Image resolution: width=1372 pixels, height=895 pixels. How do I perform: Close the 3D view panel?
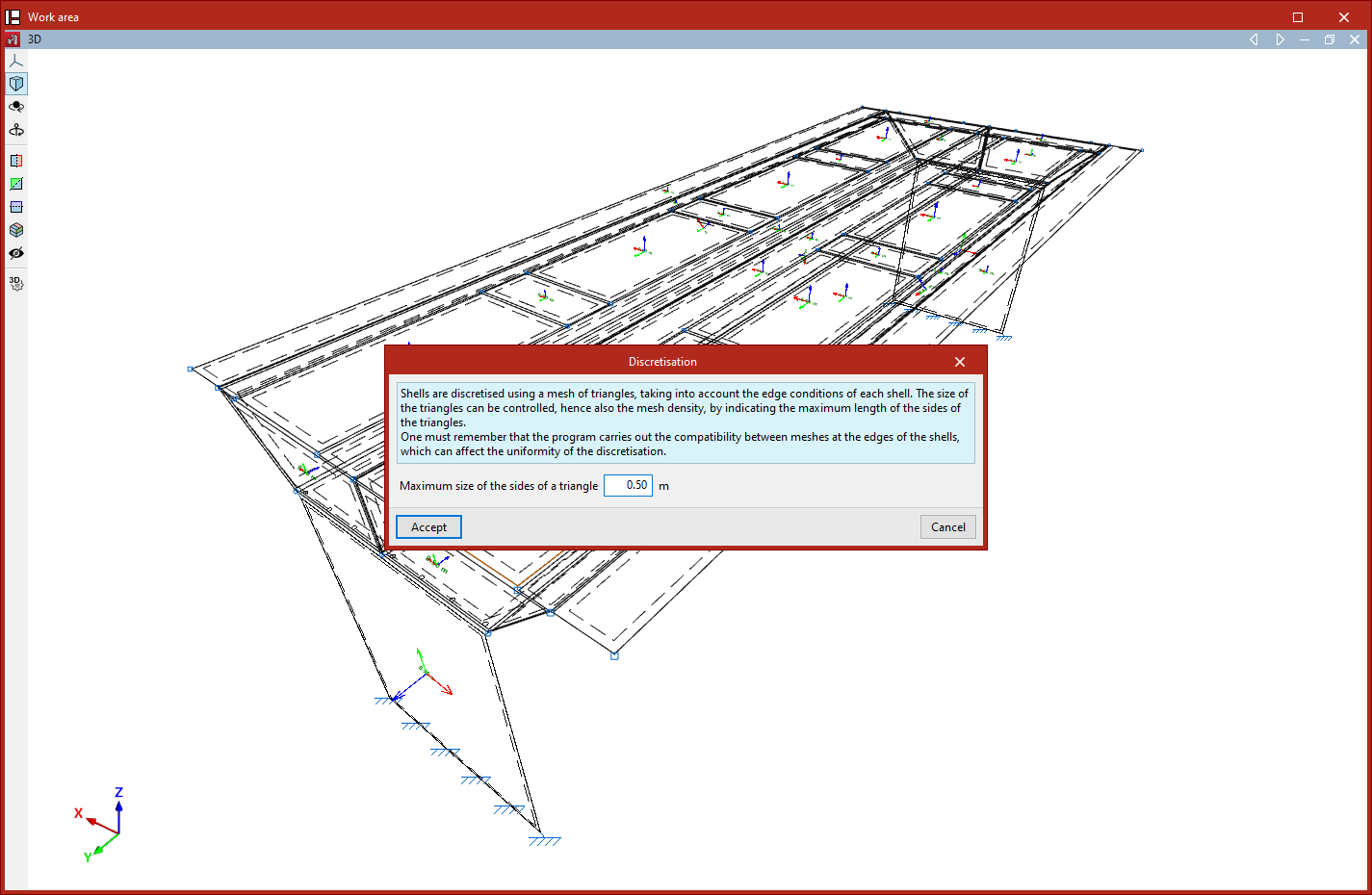click(x=1355, y=39)
